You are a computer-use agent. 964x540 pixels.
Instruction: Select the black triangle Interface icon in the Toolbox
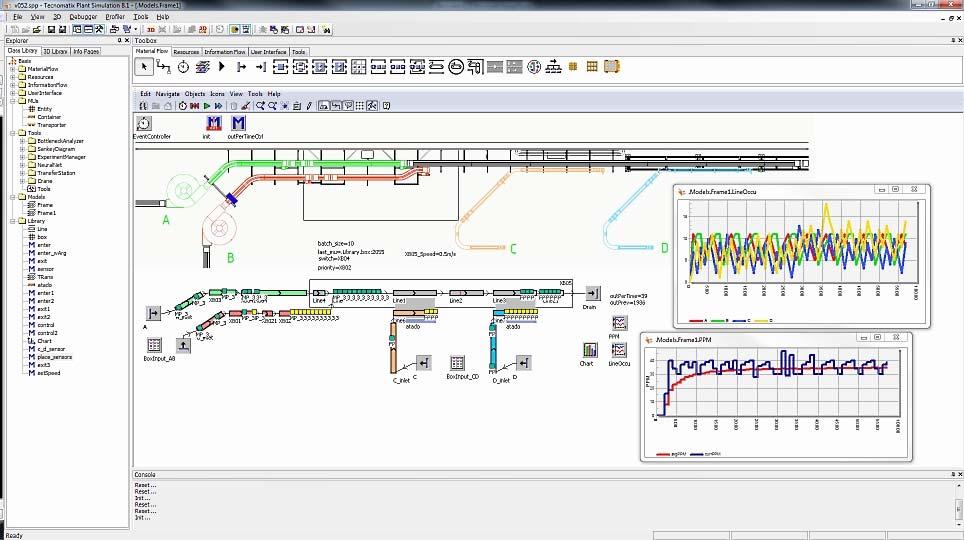click(222, 66)
